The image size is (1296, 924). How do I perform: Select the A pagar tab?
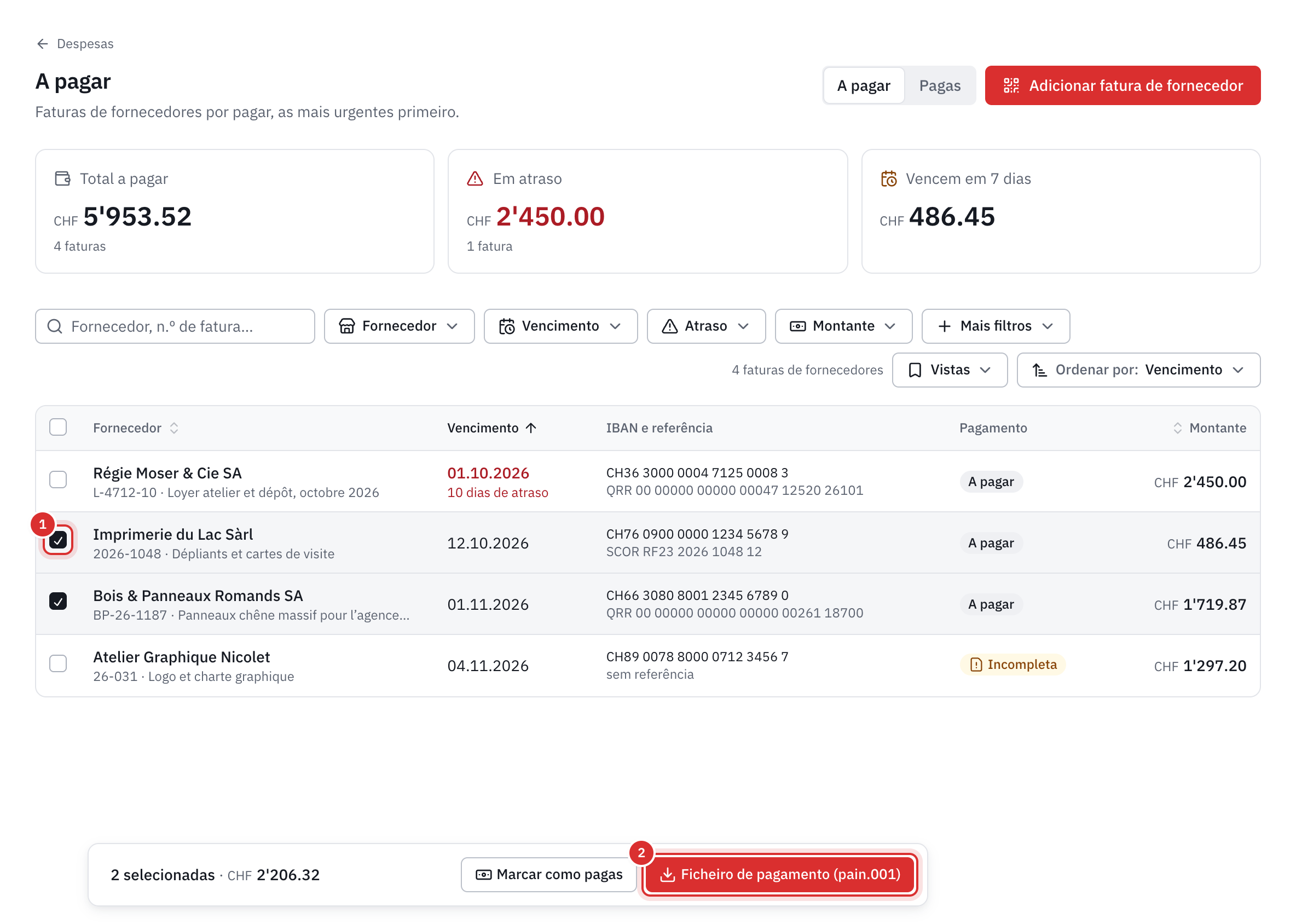click(864, 85)
